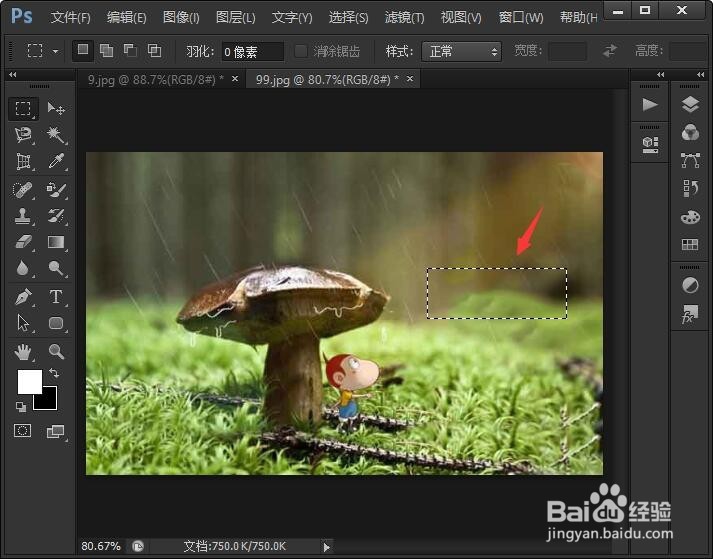713x559 pixels.
Task: Select the Dodge tool
Action: 56,268
